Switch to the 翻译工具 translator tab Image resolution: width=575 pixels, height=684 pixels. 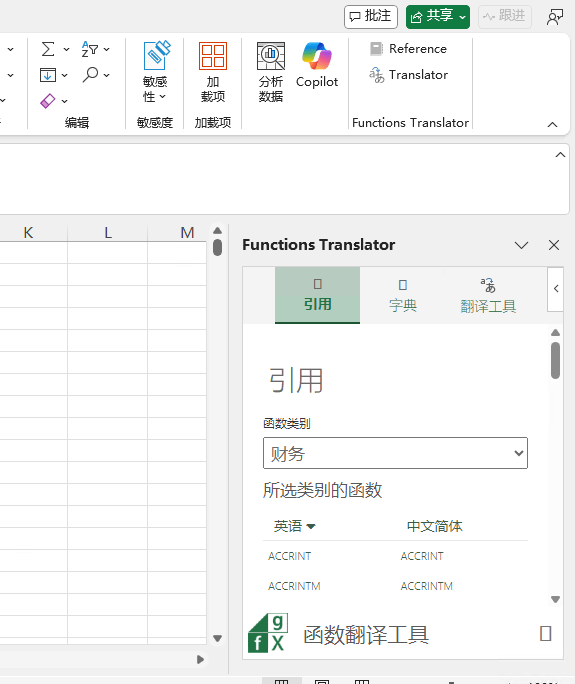pos(488,295)
